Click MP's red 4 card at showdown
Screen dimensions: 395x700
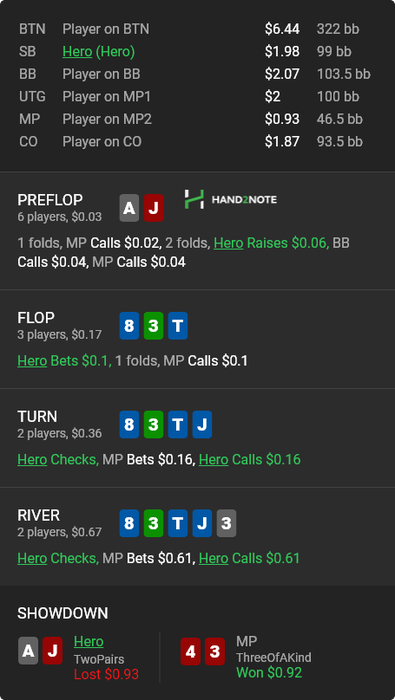click(x=191, y=651)
